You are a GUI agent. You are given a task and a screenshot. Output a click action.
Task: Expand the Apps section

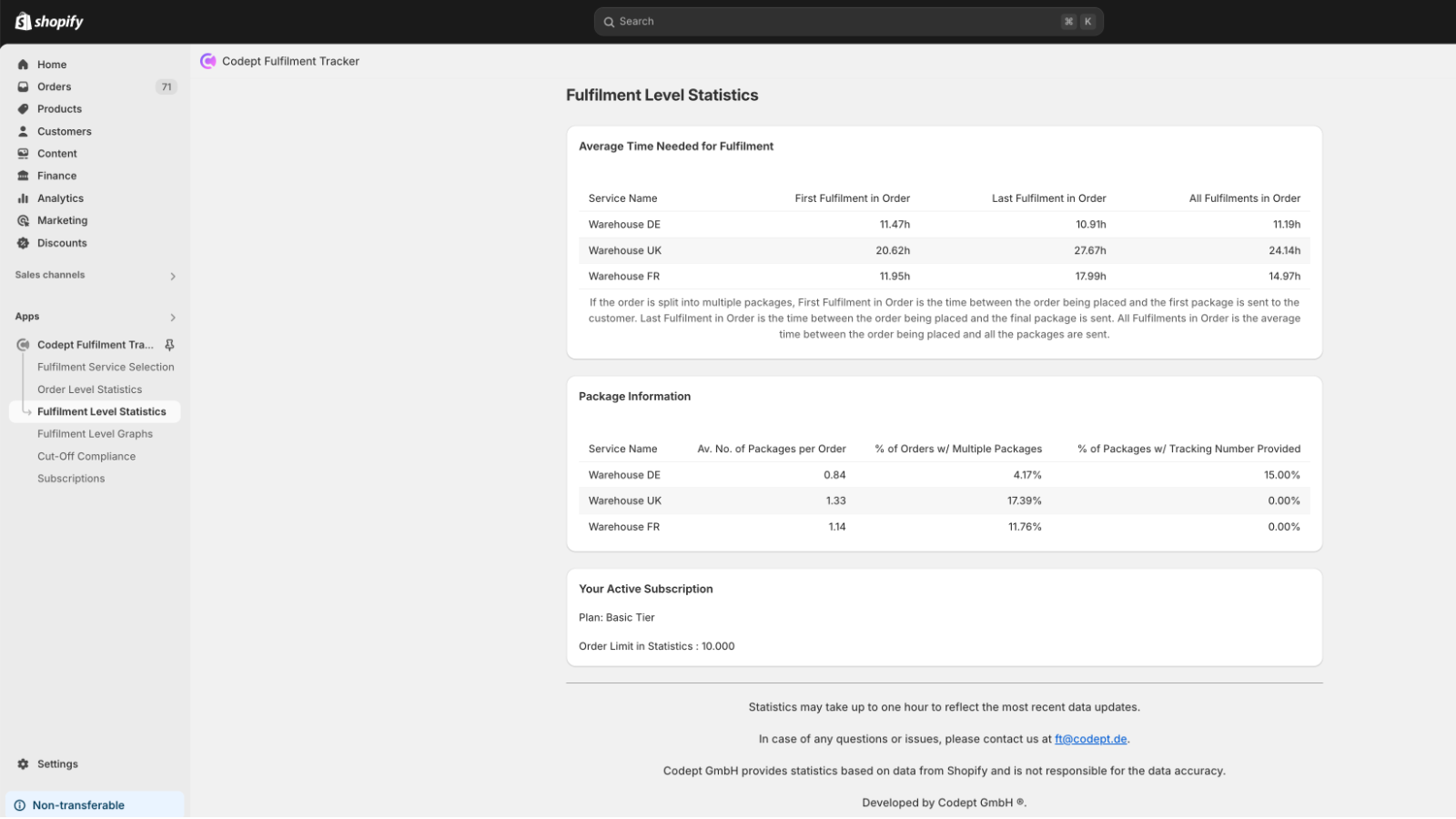172,317
